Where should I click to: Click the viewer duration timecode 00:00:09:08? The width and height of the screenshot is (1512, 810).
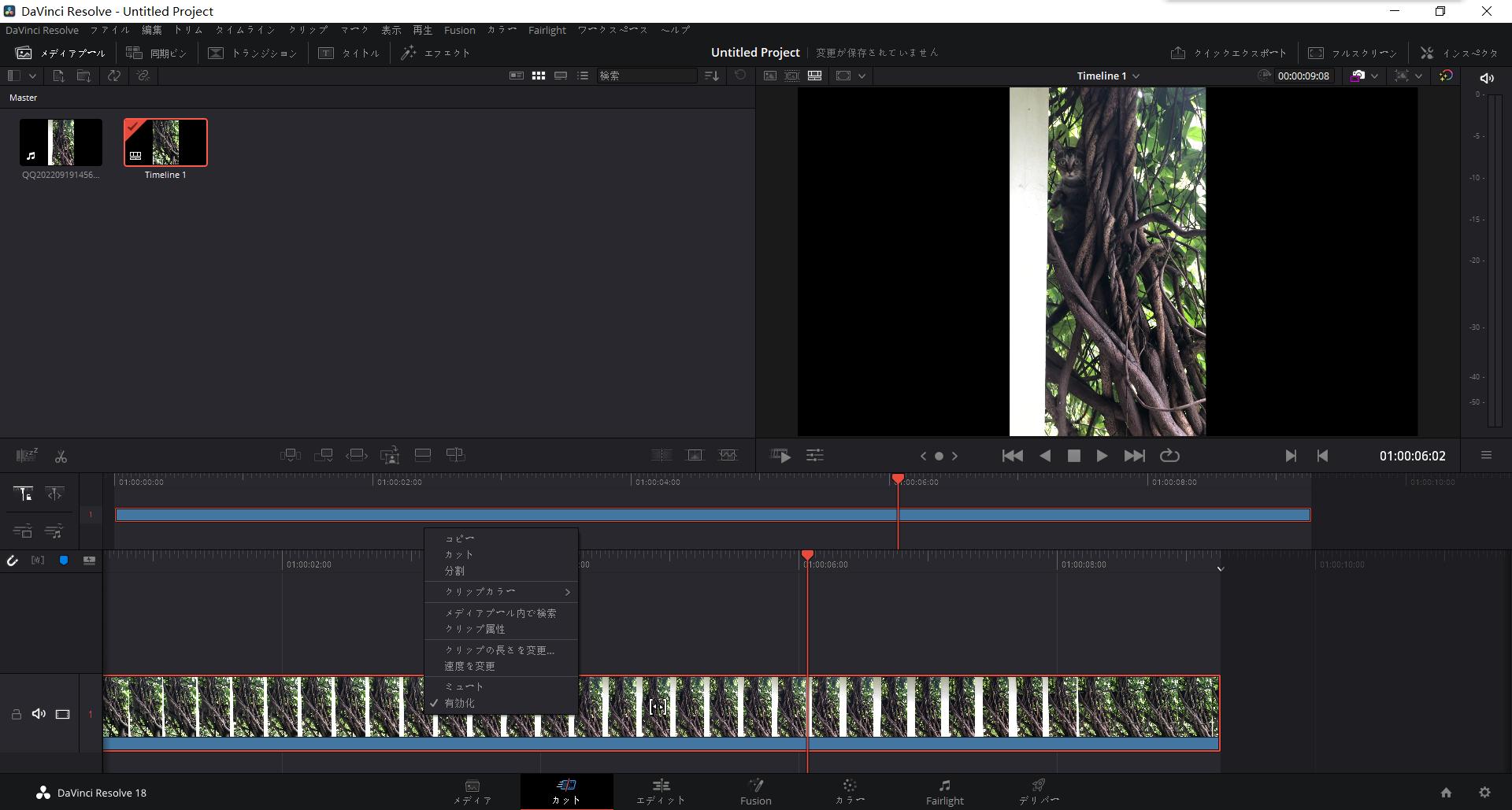(1303, 76)
